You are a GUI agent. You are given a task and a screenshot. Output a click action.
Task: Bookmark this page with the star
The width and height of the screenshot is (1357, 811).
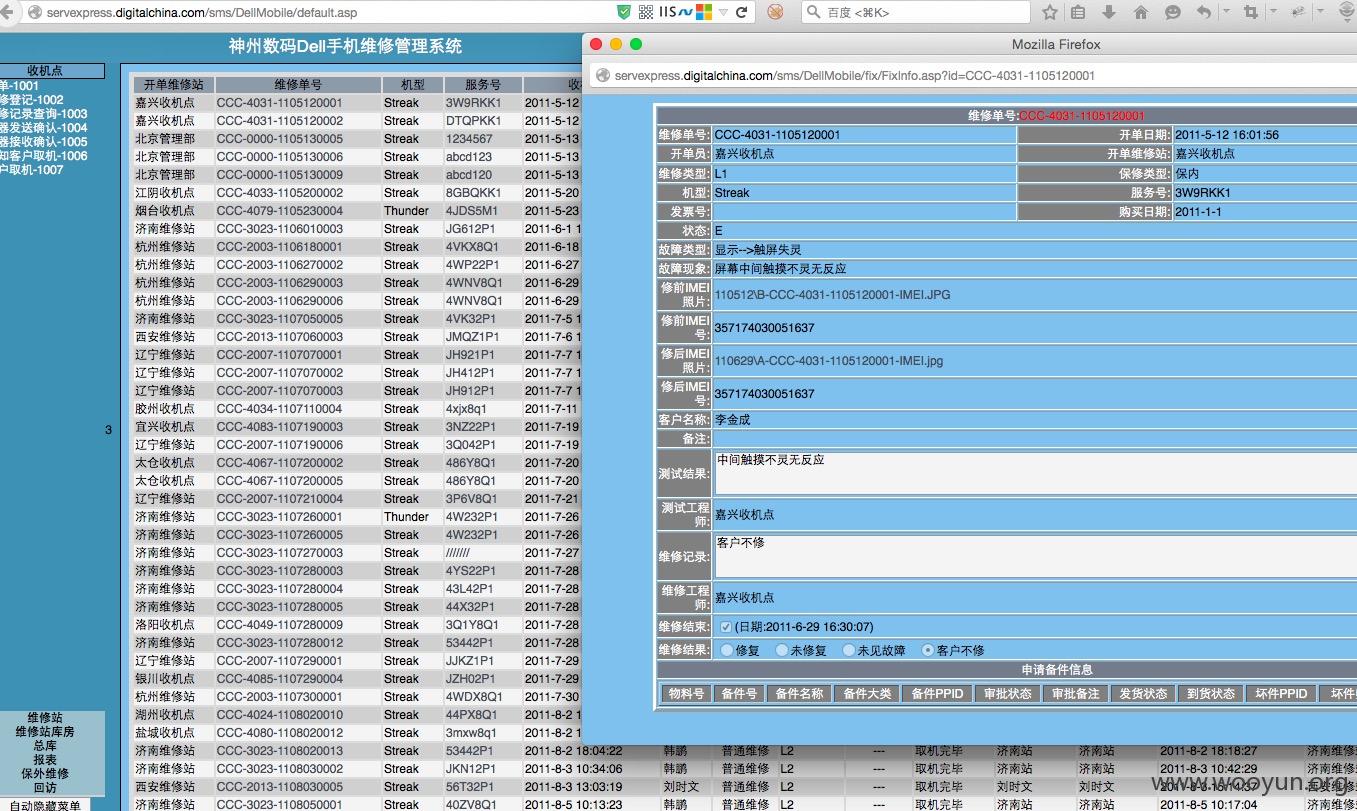coord(1050,12)
